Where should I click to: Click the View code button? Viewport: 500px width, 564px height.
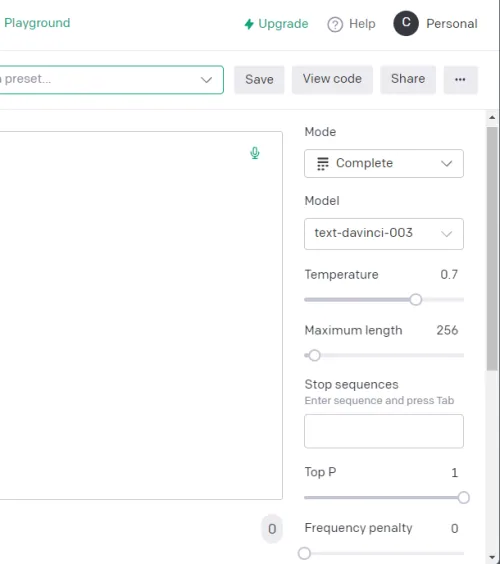(x=332, y=79)
